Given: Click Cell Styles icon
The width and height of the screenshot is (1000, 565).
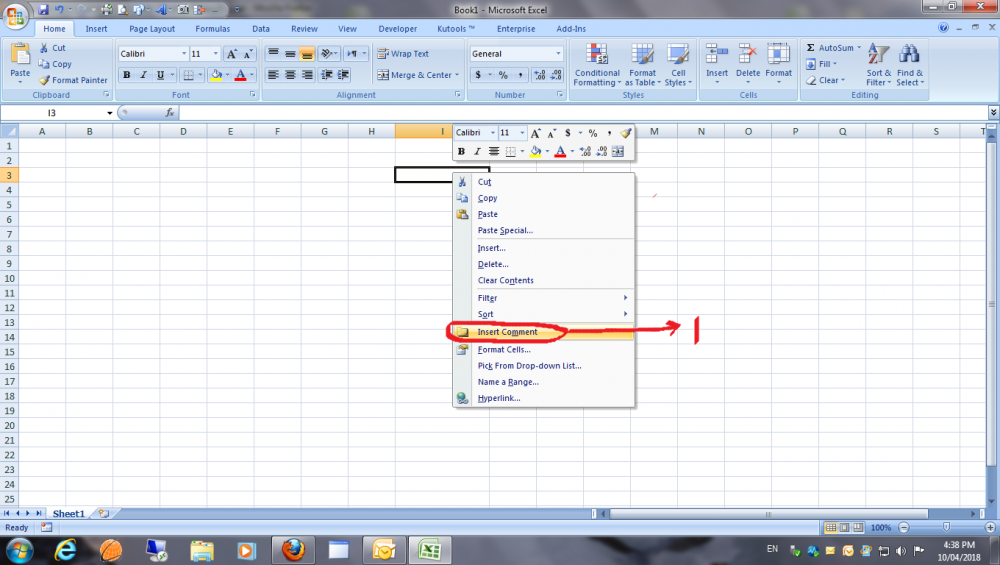Looking at the screenshot, I should (x=678, y=55).
